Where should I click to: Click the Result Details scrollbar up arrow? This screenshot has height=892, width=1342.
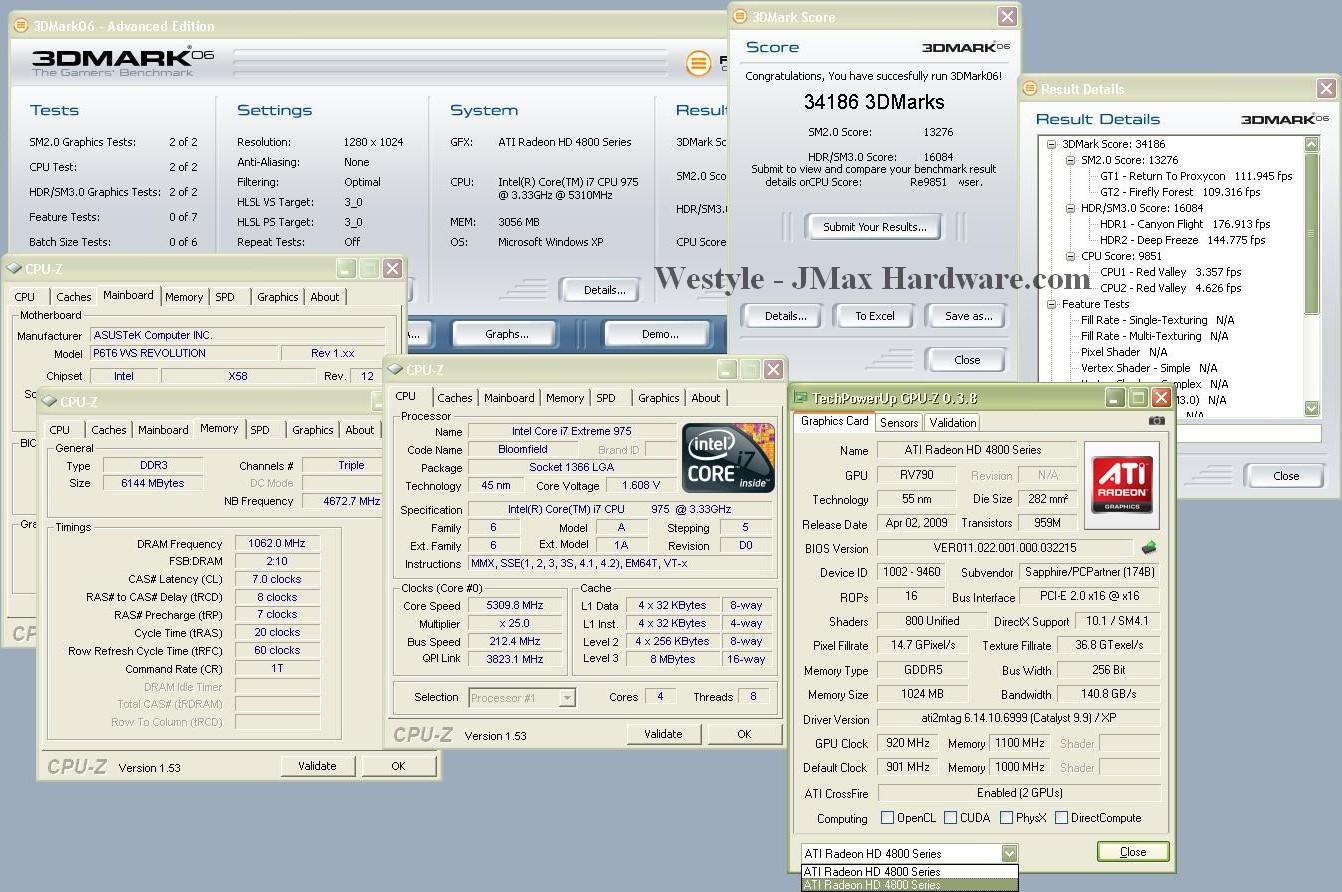coord(1312,145)
